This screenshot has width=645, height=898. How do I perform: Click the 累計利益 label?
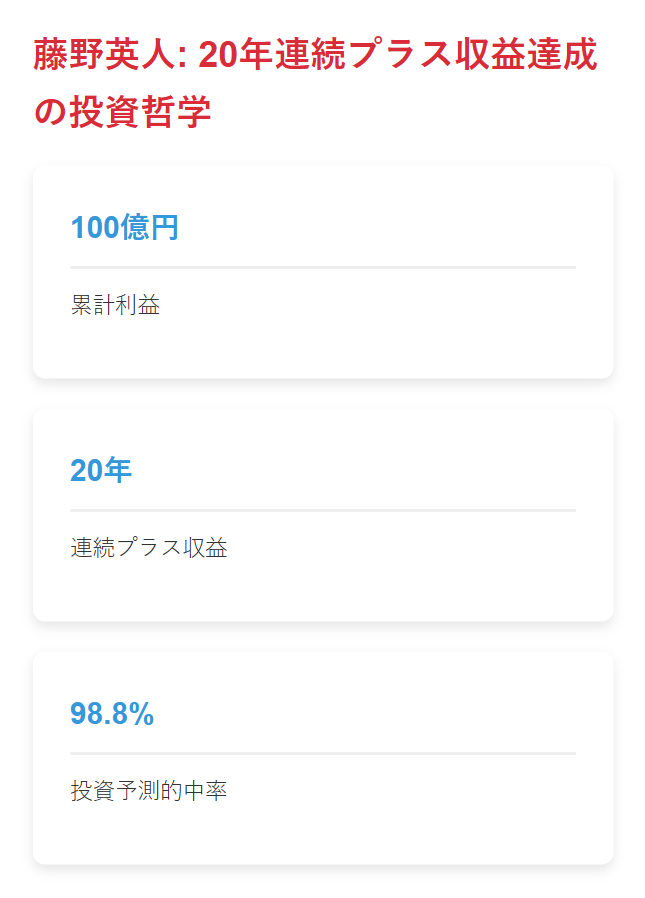pyautogui.click(x=115, y=305)
